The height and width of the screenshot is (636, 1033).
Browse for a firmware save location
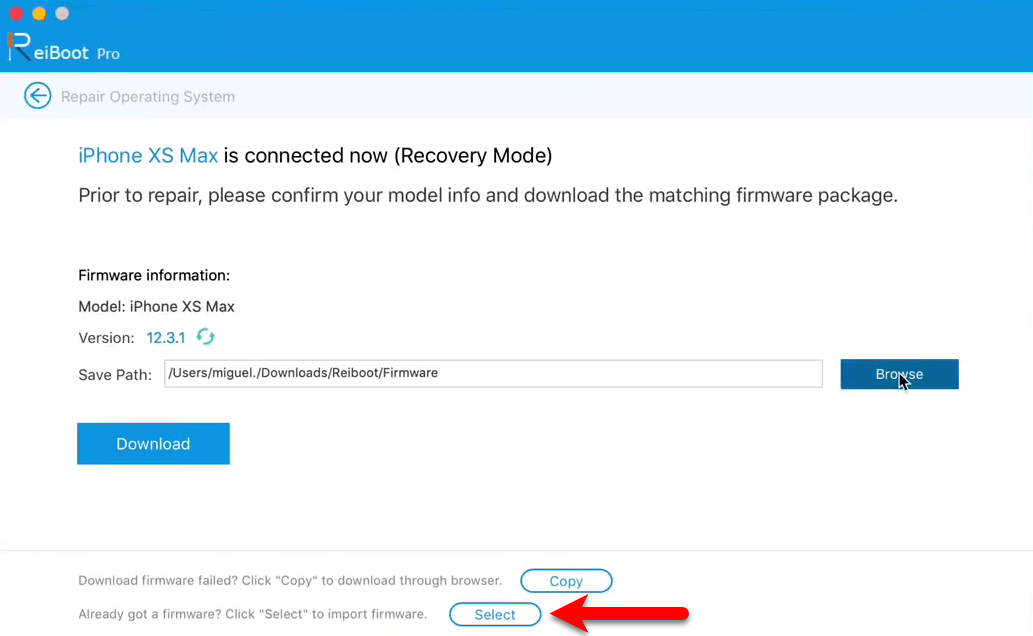coord(899,374)
